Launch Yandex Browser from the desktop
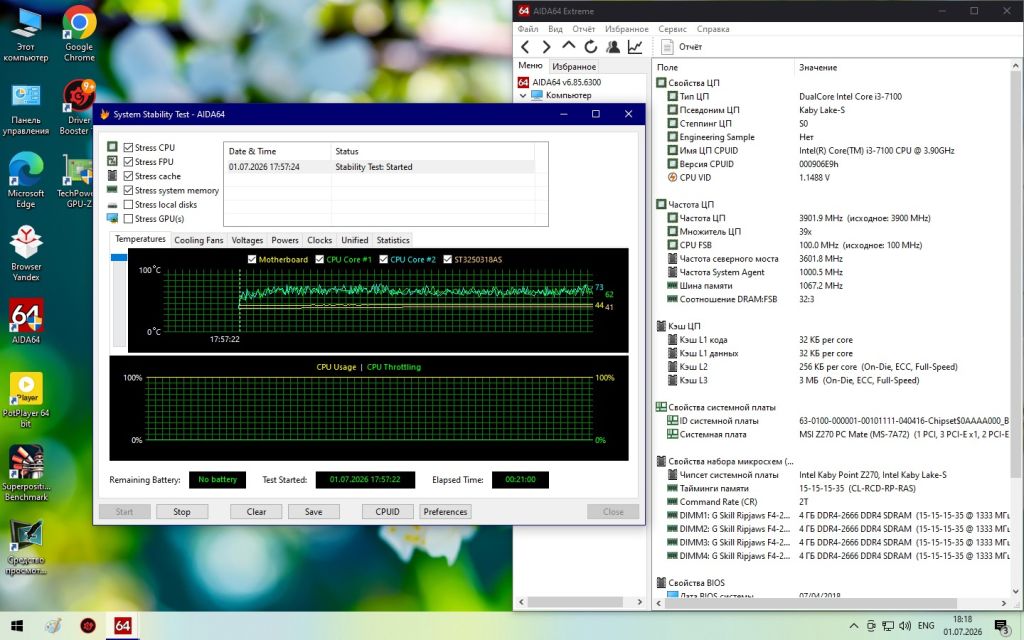The height and width of the screenshot is (640, 1024). [26, 254]
